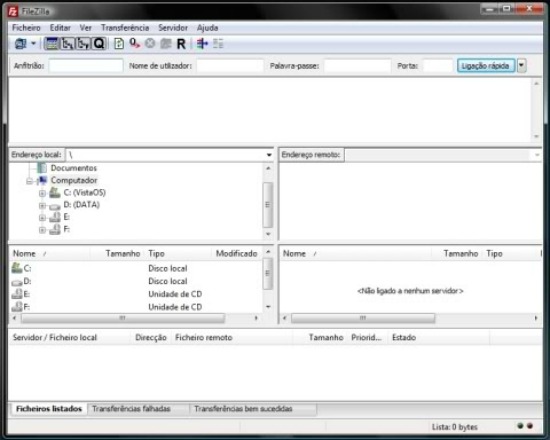Collapse Computador tree node
This screenshot has width=550, height=440.
[x=30, y=181]
